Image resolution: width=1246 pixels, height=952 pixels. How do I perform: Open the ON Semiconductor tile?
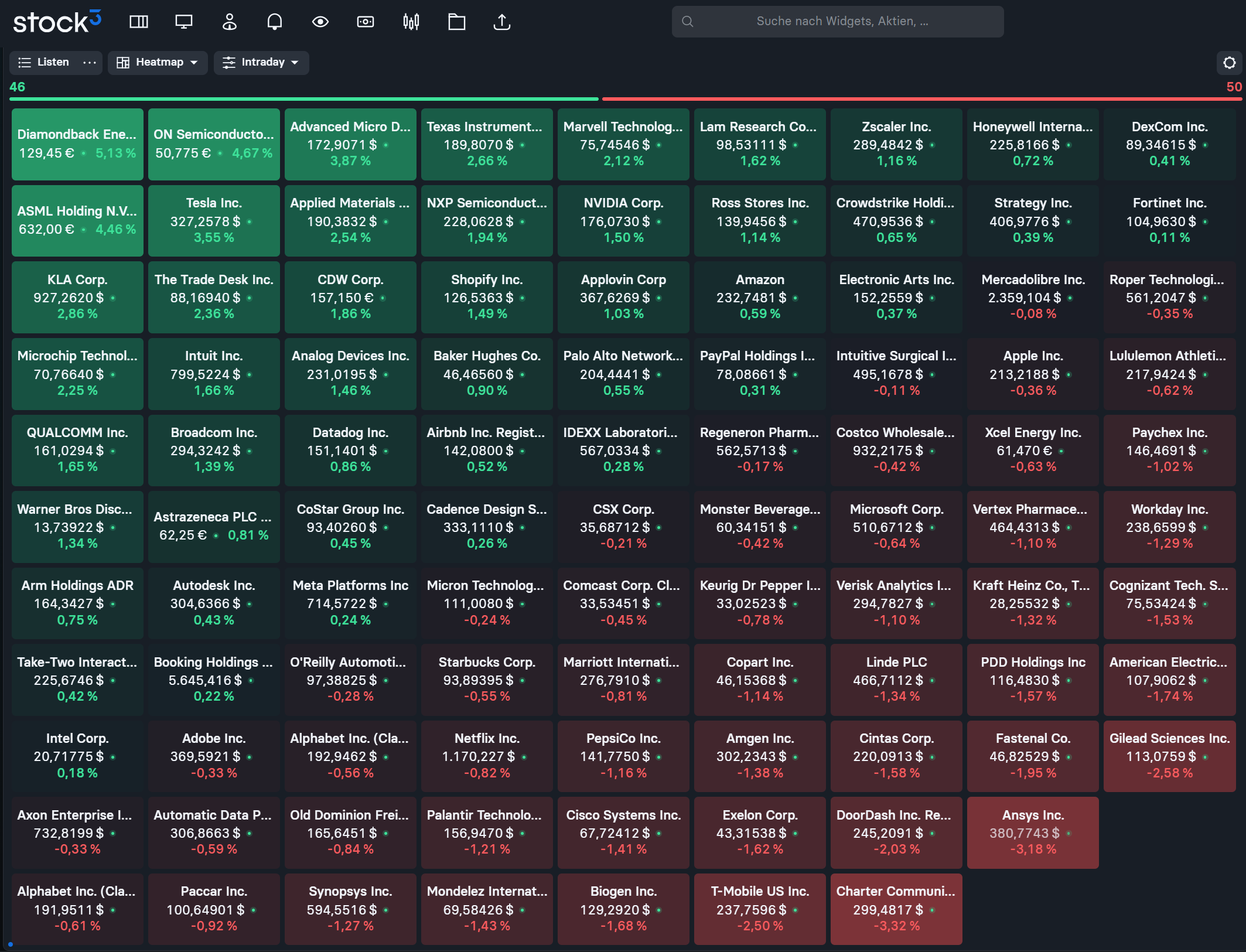tap(214, 144)
